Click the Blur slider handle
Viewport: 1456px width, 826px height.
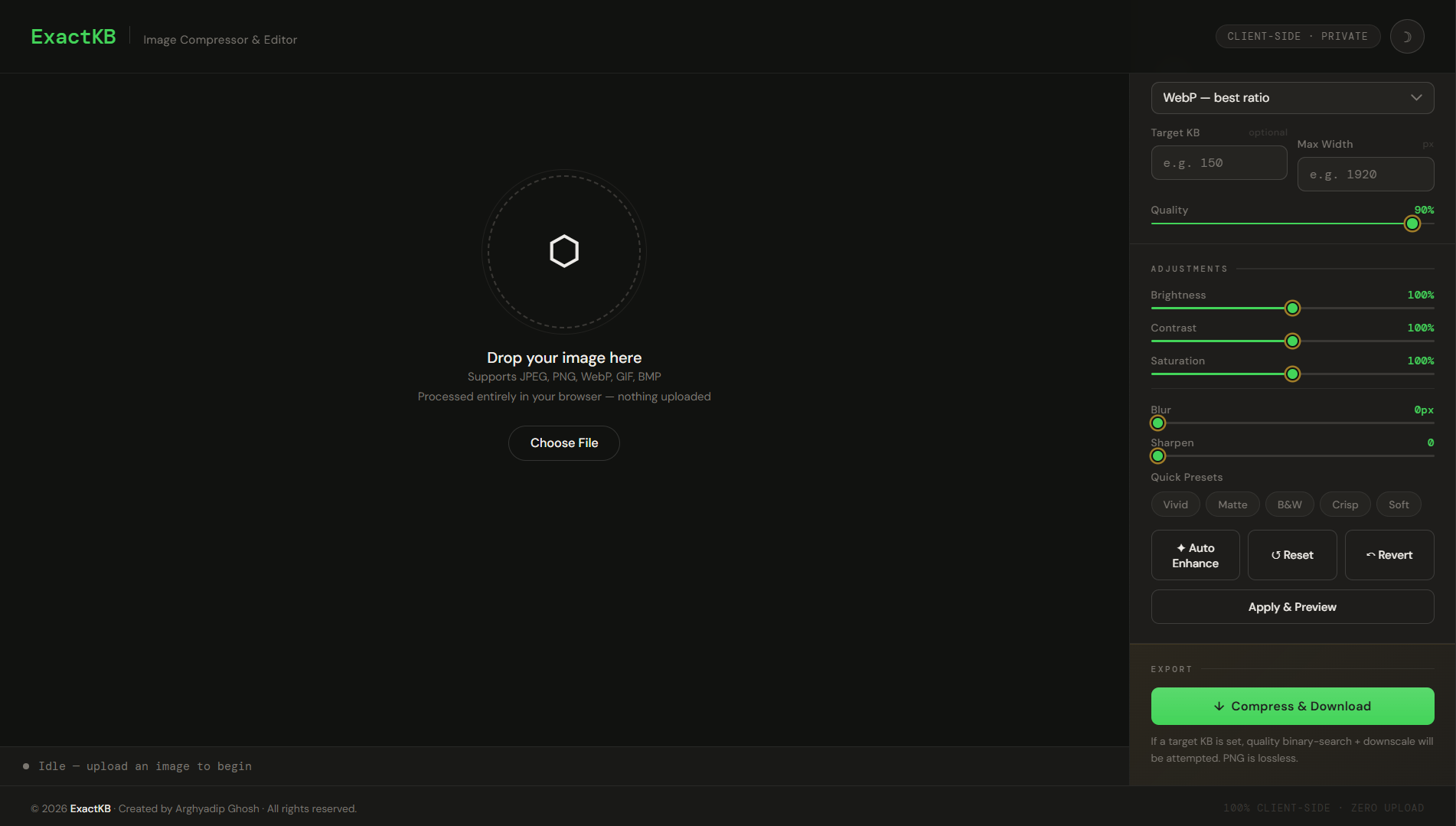[x=1157, y=423]
